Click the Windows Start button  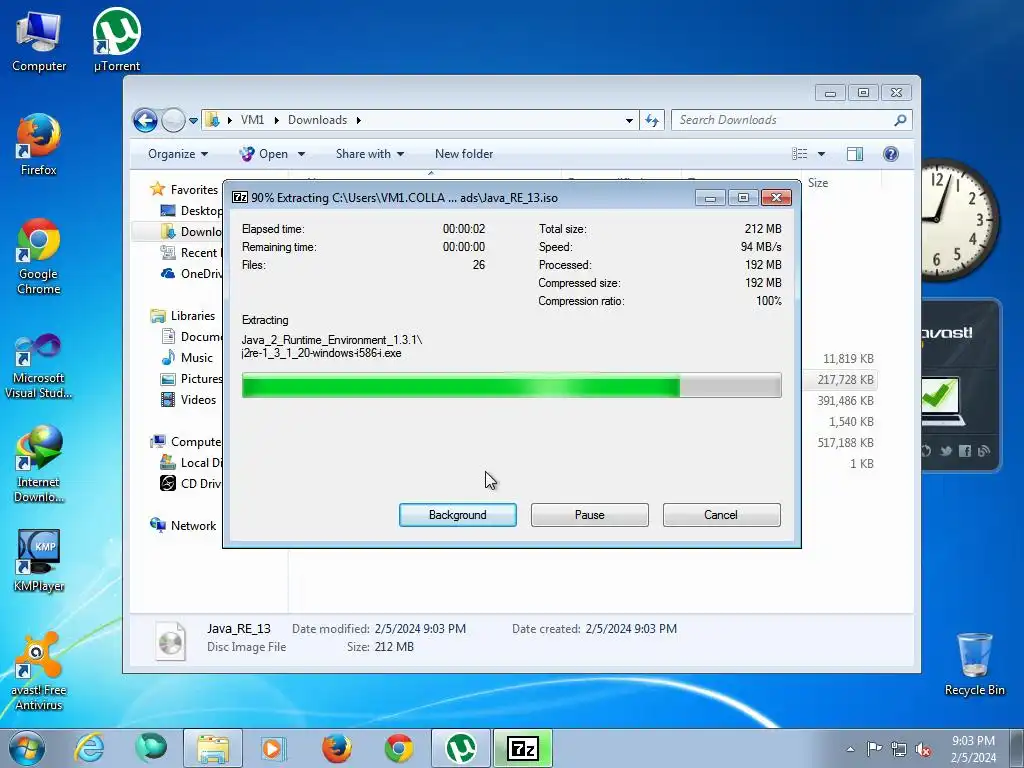[27, 748]
